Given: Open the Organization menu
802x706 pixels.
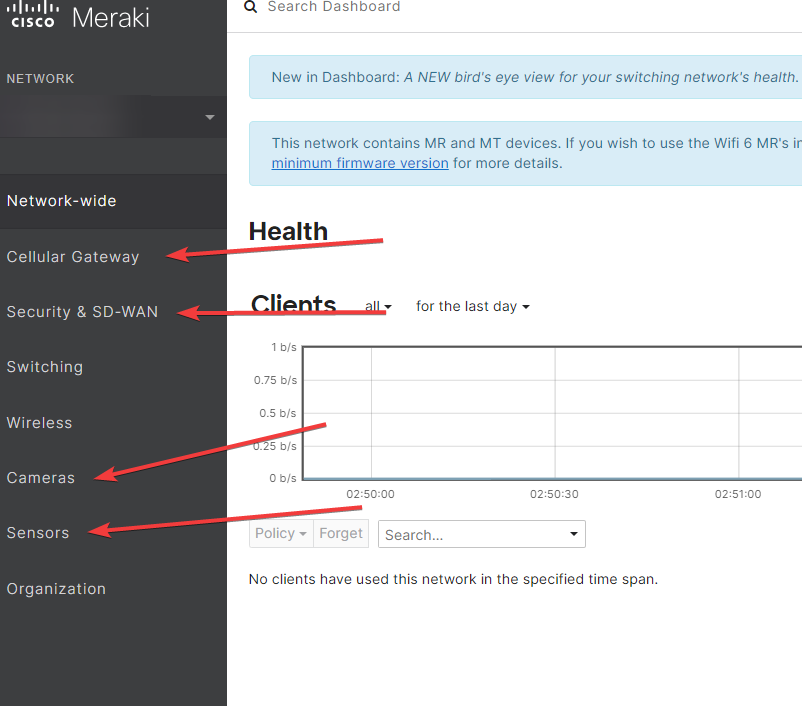Looking at the screenshot, I should 56,589.
